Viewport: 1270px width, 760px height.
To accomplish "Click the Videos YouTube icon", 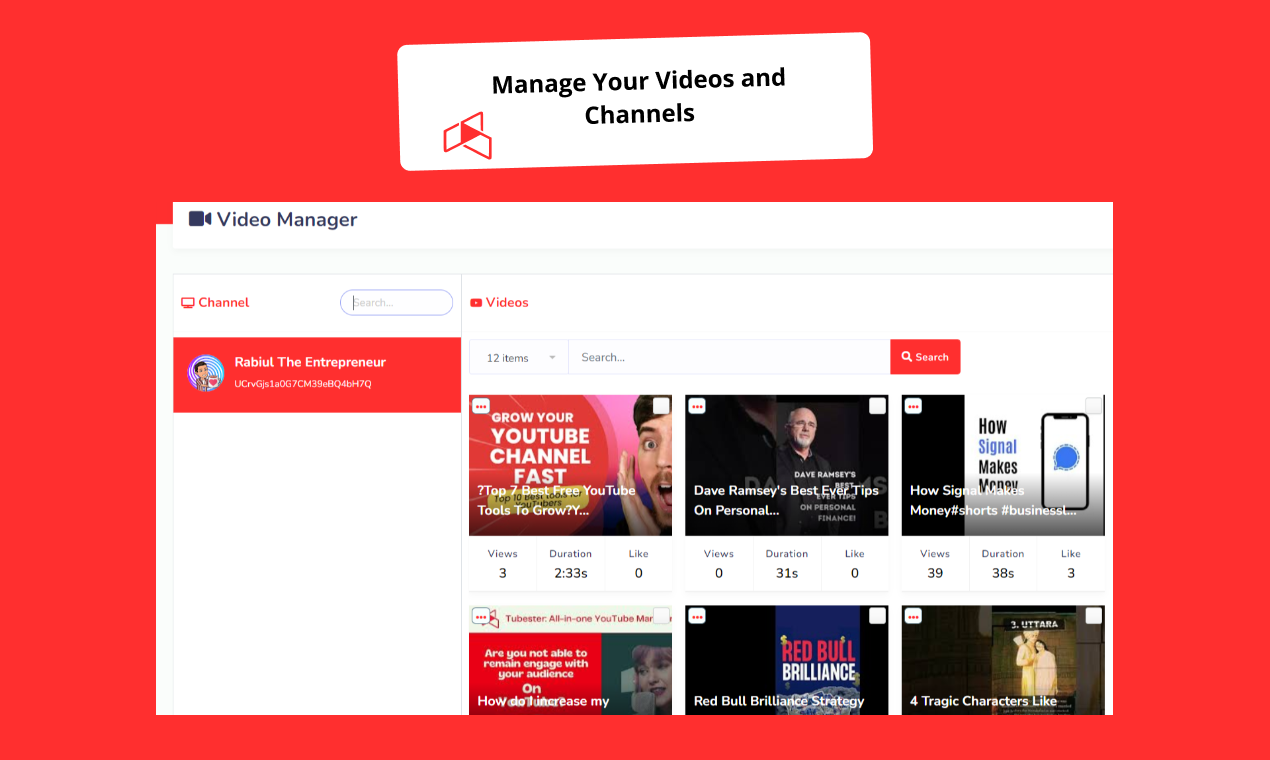I will (476, 303).
